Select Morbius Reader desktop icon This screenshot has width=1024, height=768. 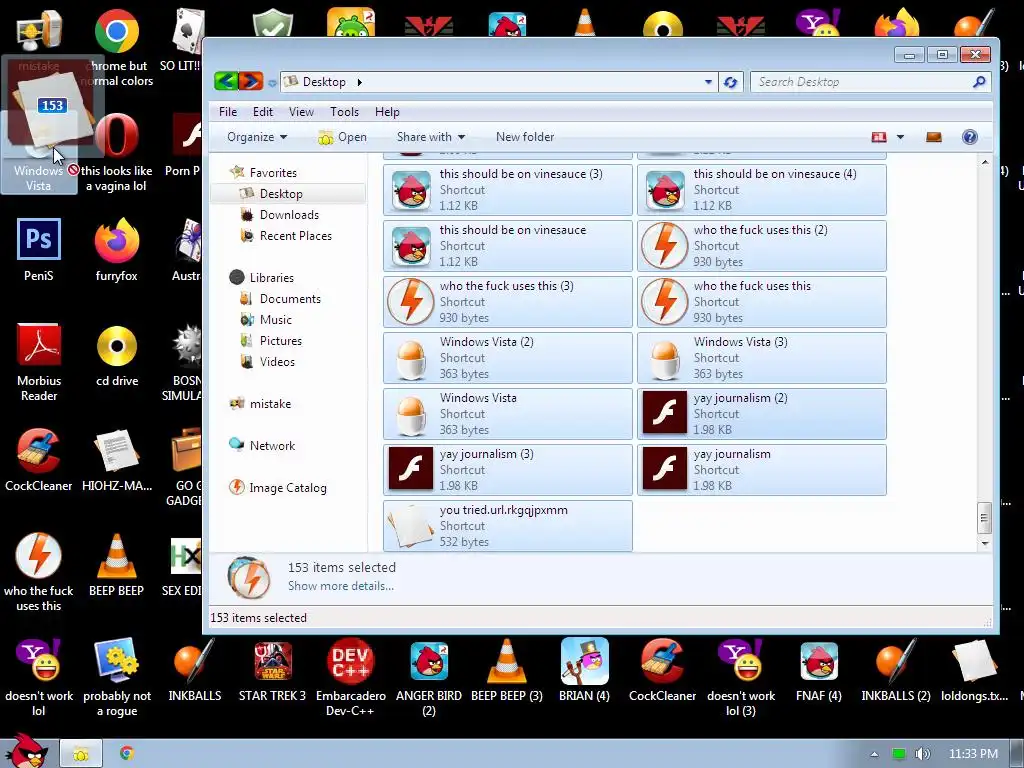click(39, 362)
